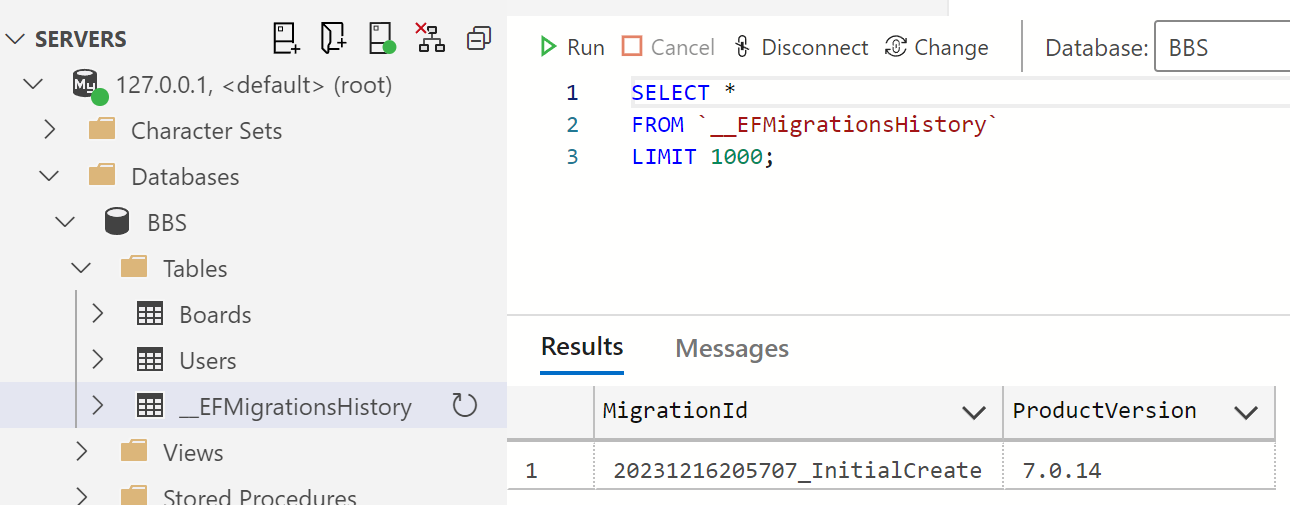This screenshot has height=505, width=1290.
Task: Expand the __EFMigrationsHistory table node
Action: pyautogui.click(x=98, y=406)
